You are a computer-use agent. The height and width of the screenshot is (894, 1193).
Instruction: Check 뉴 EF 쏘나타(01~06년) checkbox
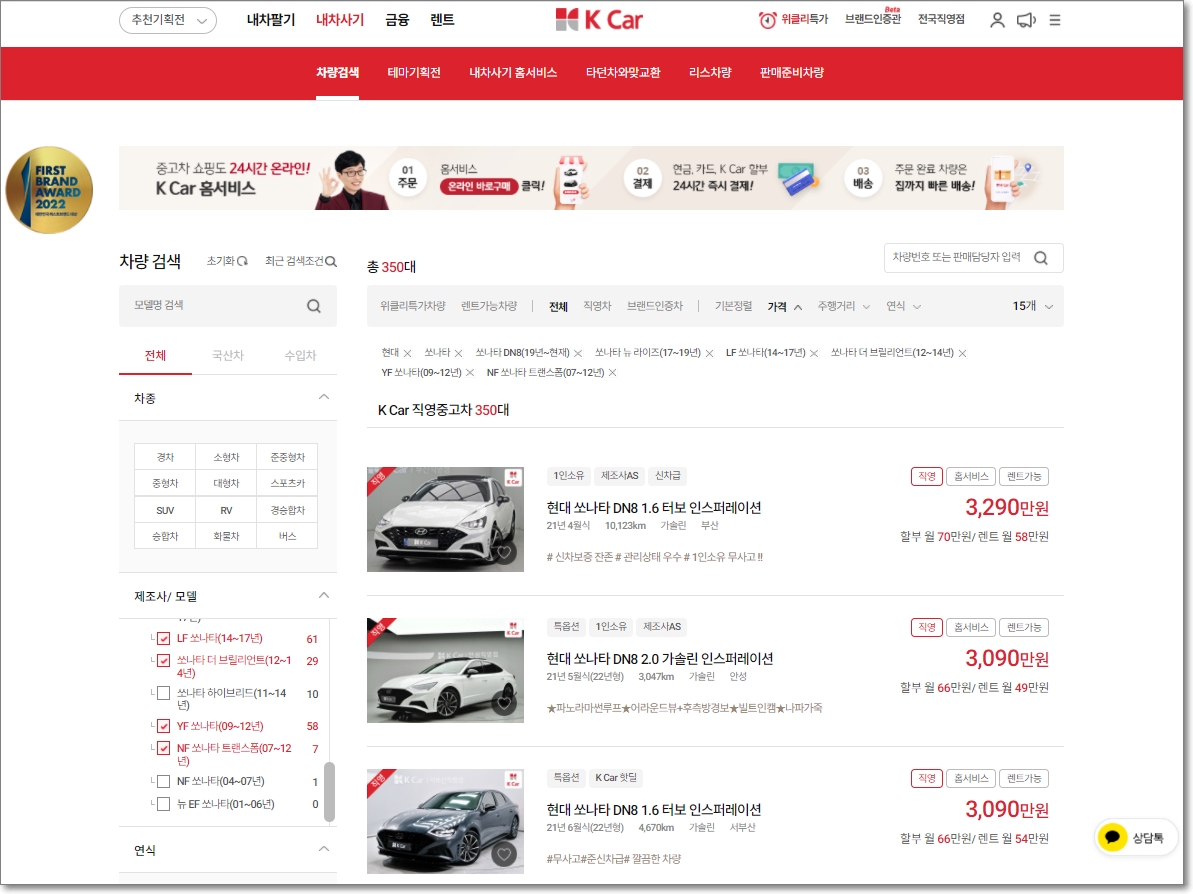coord(163,804)
